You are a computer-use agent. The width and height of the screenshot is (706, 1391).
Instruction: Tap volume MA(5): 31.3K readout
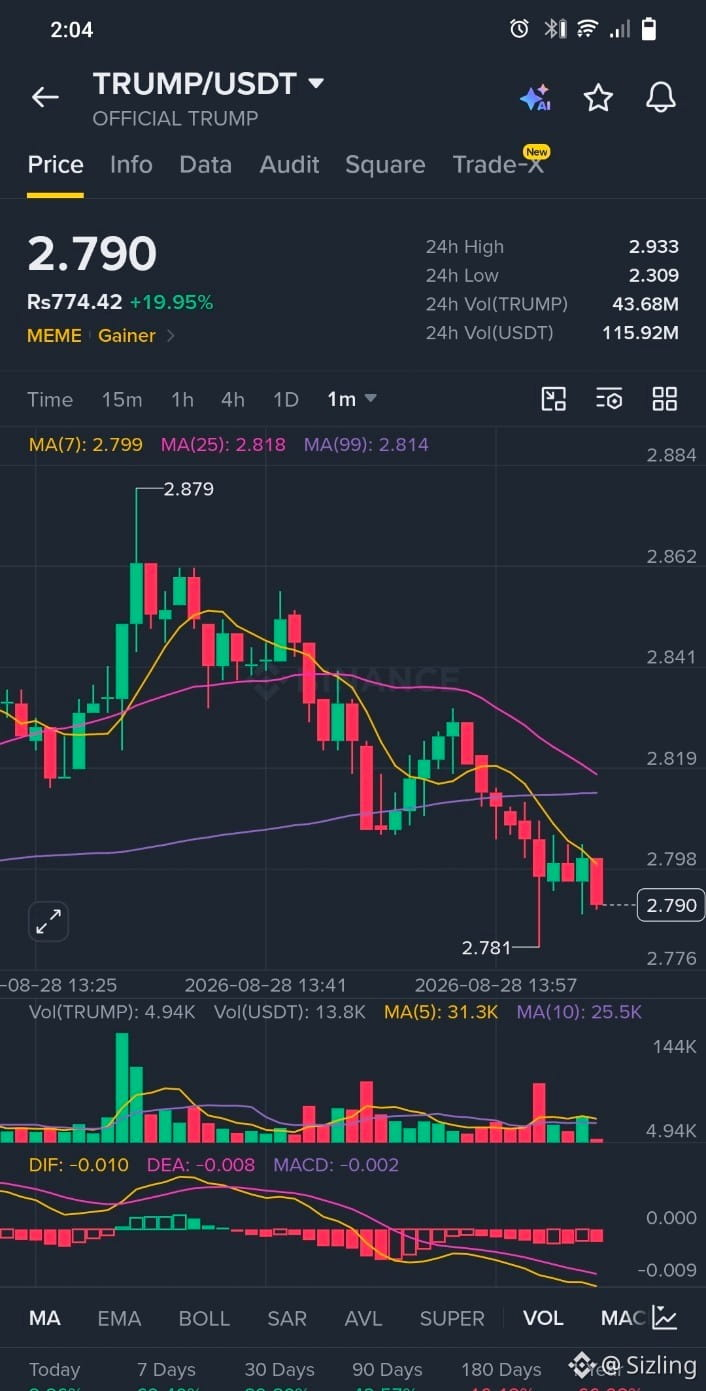click(x=441, y=1012)
